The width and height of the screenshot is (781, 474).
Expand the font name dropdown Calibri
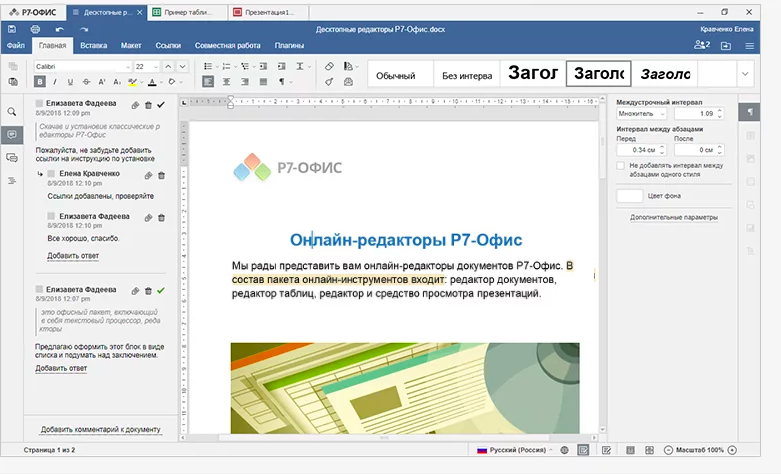[x=127, y=66]
